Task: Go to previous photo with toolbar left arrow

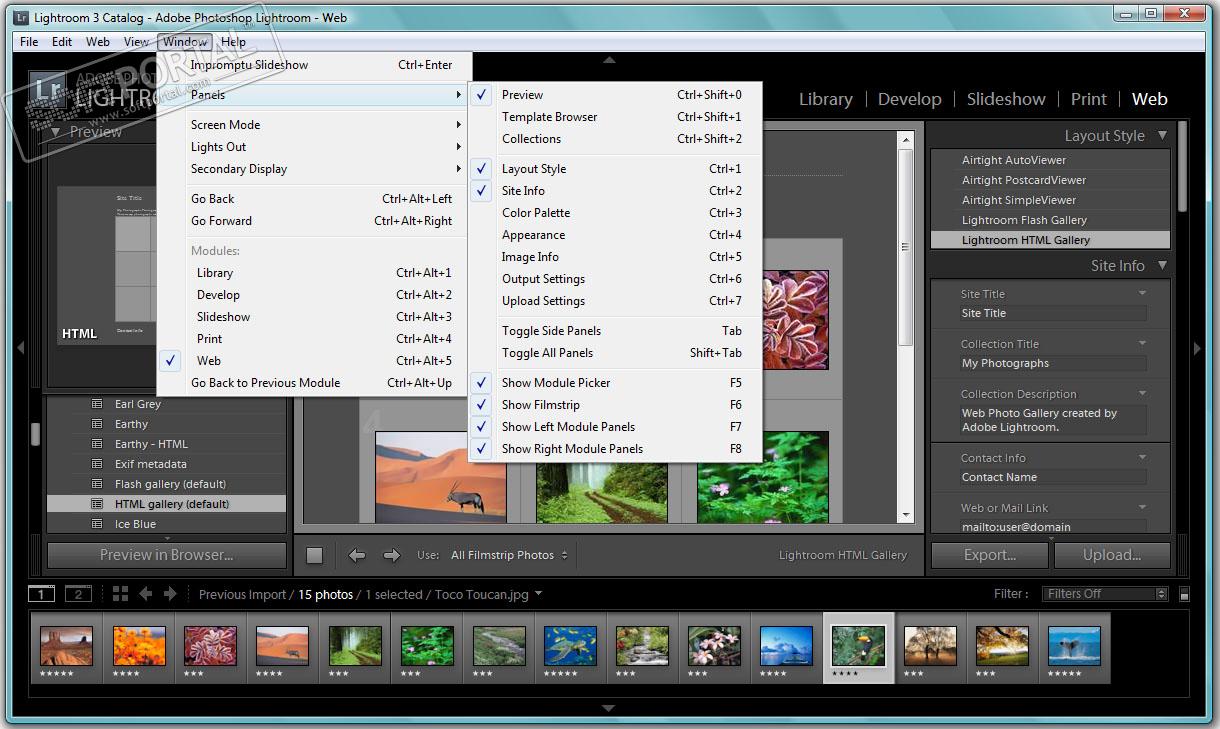Action: coord(356,555)
